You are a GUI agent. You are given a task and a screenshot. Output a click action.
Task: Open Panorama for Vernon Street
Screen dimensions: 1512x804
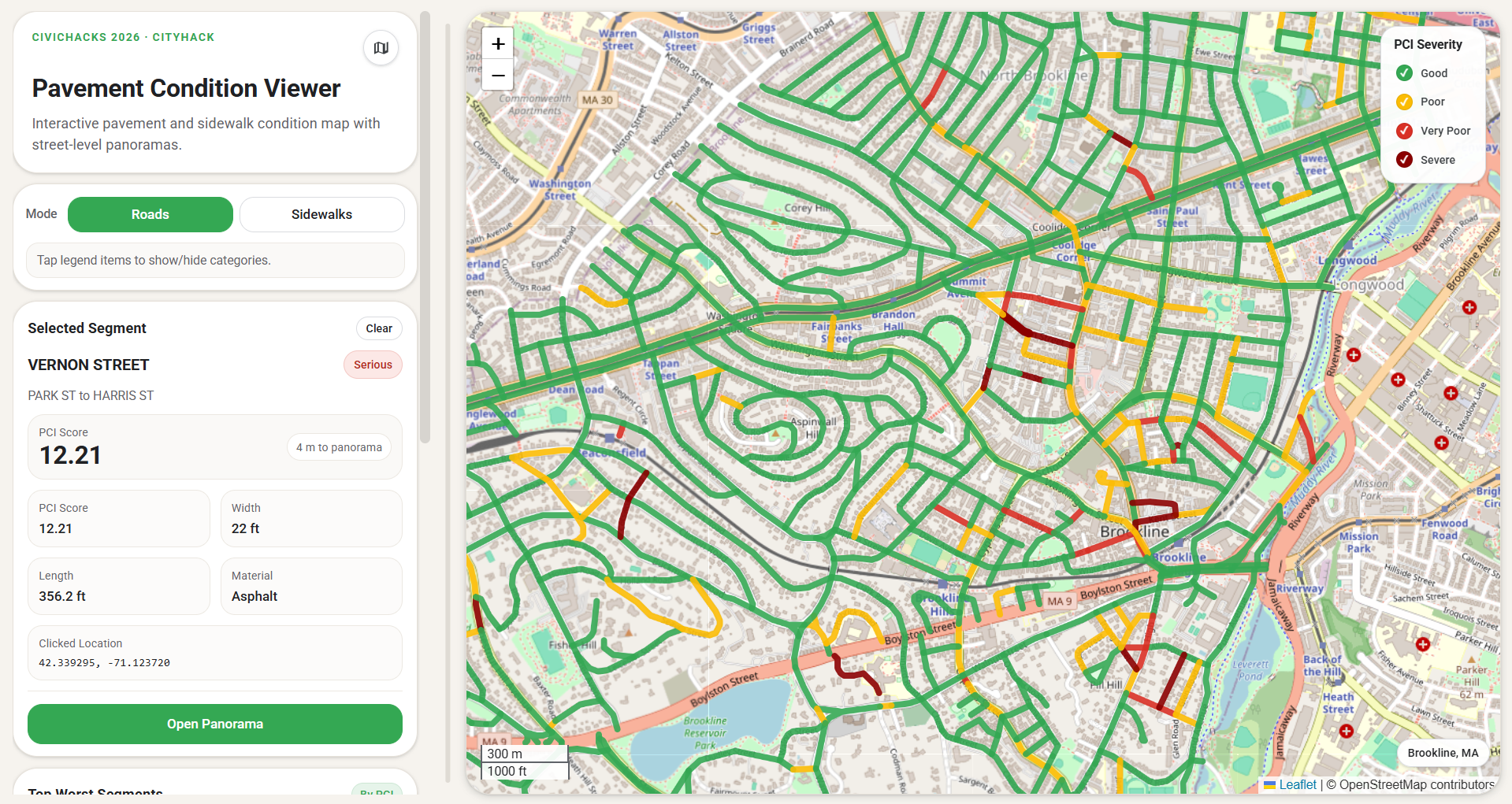pos(215,724)
